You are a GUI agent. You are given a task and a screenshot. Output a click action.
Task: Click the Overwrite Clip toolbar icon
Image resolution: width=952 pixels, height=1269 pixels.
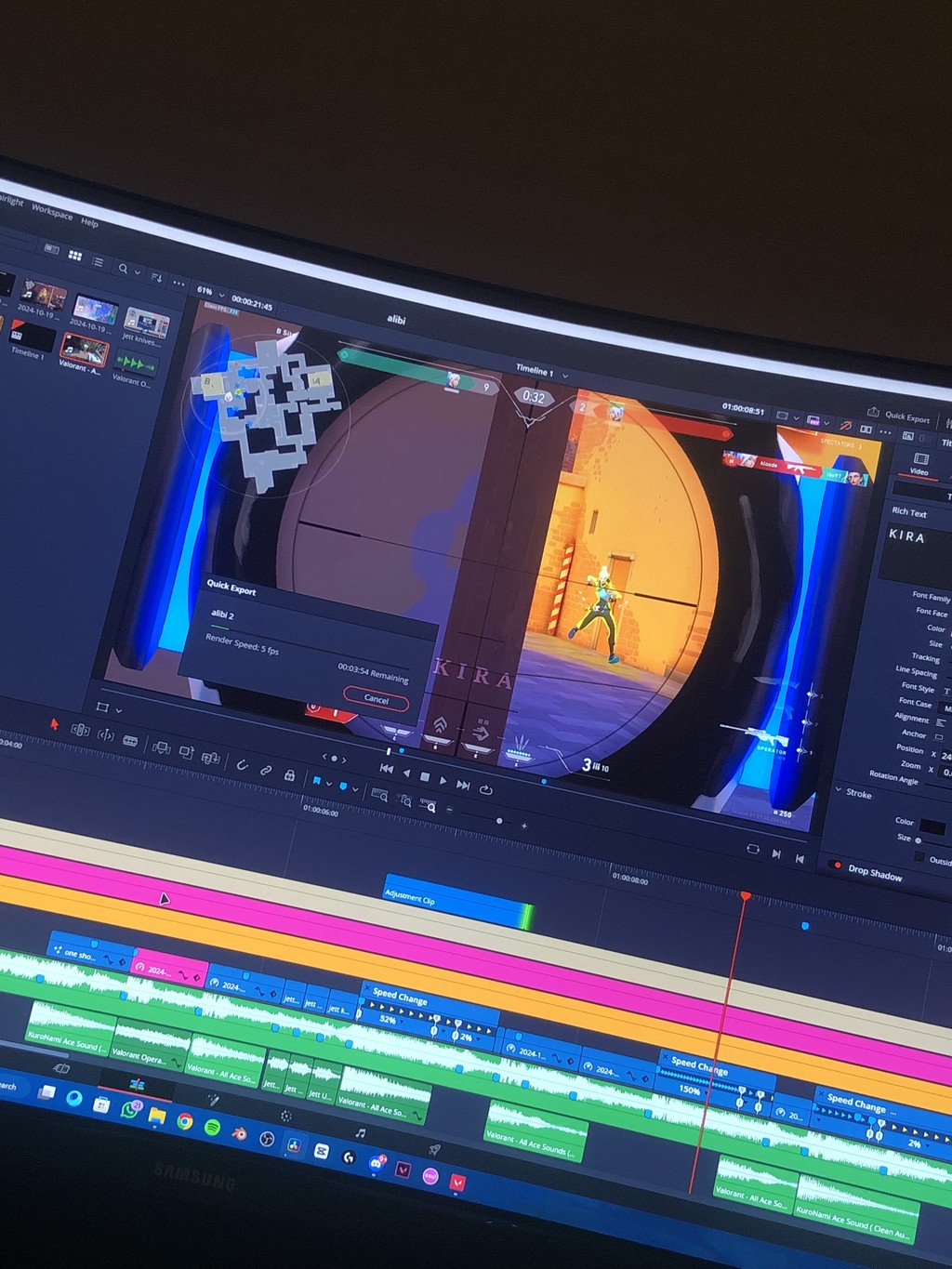click(x=186, y=751)
